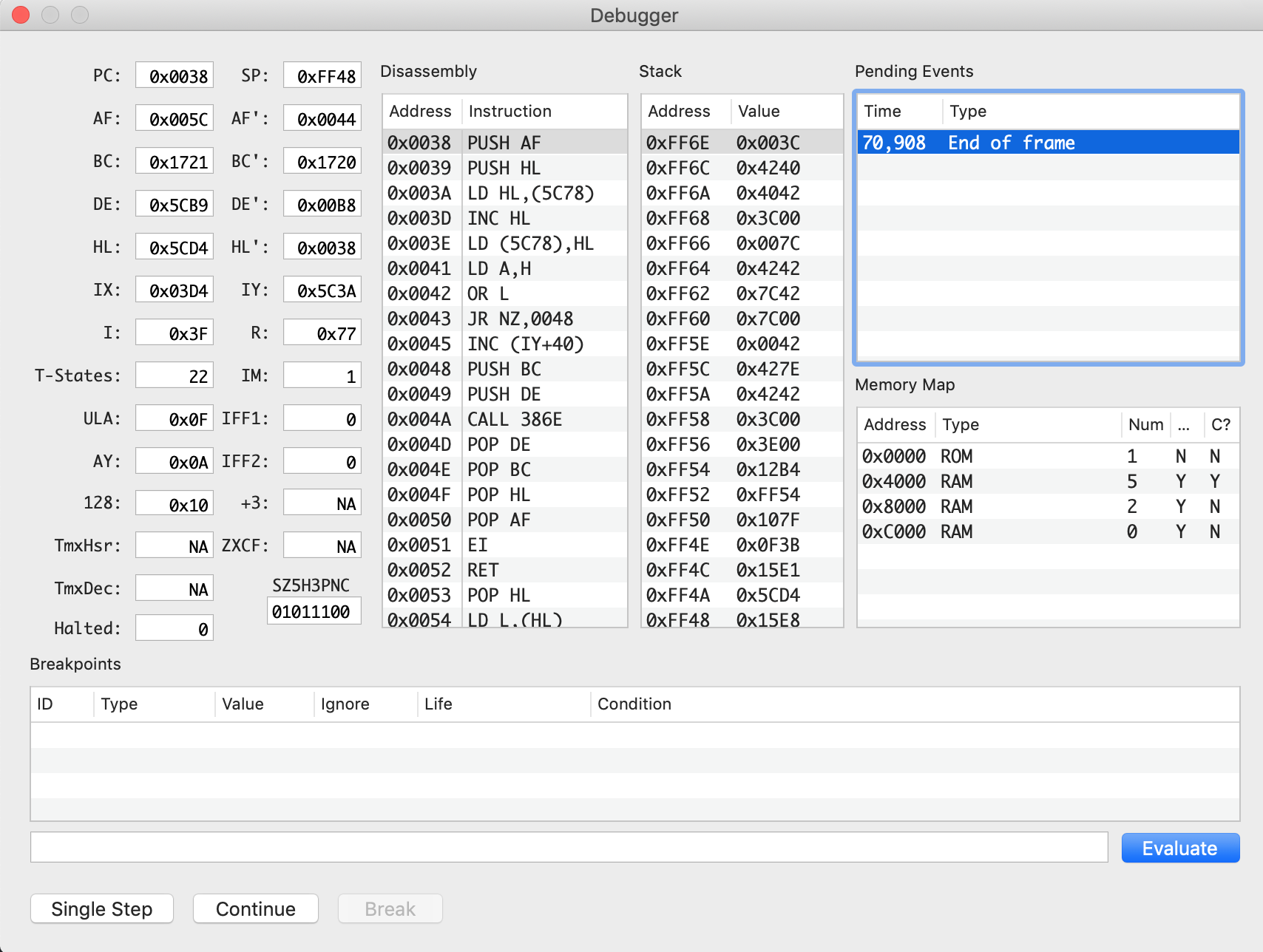The width and height of the screenshot is (1263, 952).
Task: Click the Halted value field
Action: [175, 628]
